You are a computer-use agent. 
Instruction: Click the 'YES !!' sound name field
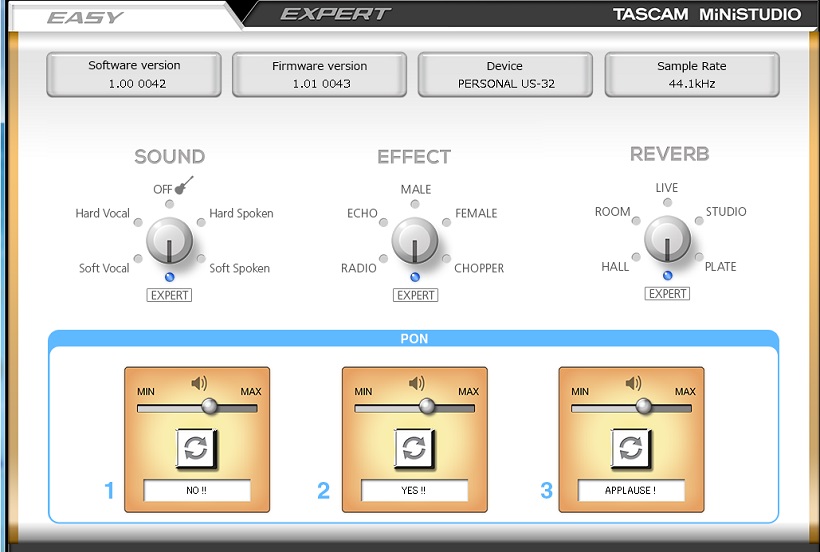[414, 490]
